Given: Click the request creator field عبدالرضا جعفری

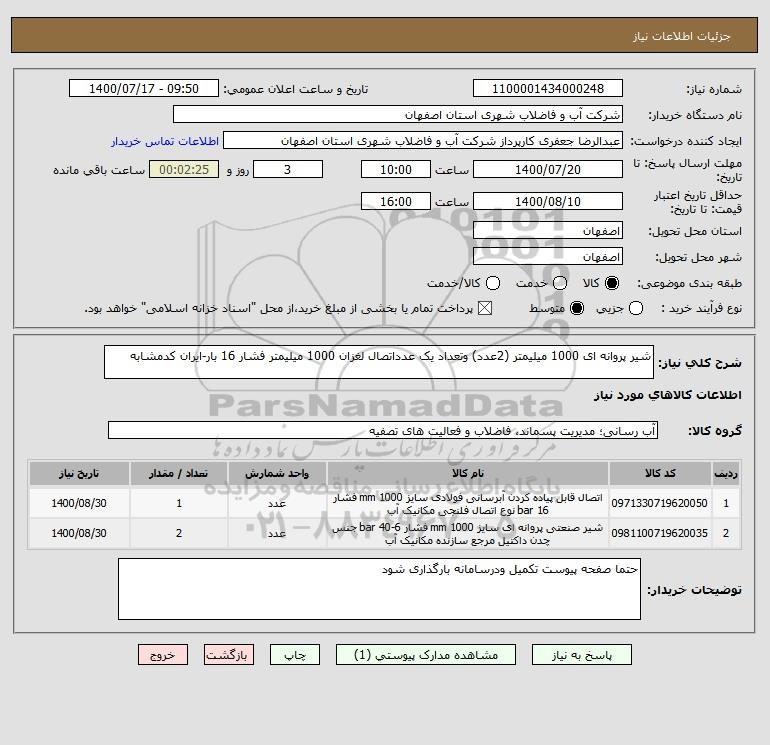Looking at the screenshot, I should click(423, 140).
